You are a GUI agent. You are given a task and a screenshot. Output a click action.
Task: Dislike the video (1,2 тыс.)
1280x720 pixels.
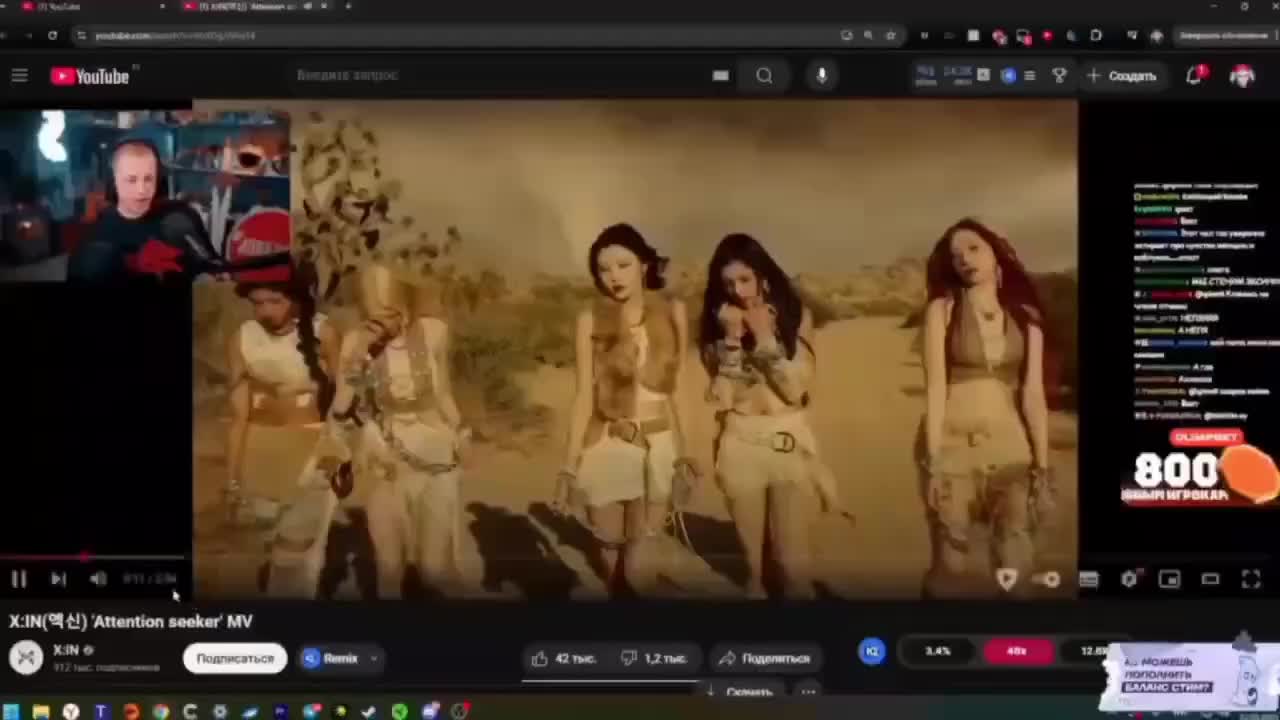click(653, 658)
